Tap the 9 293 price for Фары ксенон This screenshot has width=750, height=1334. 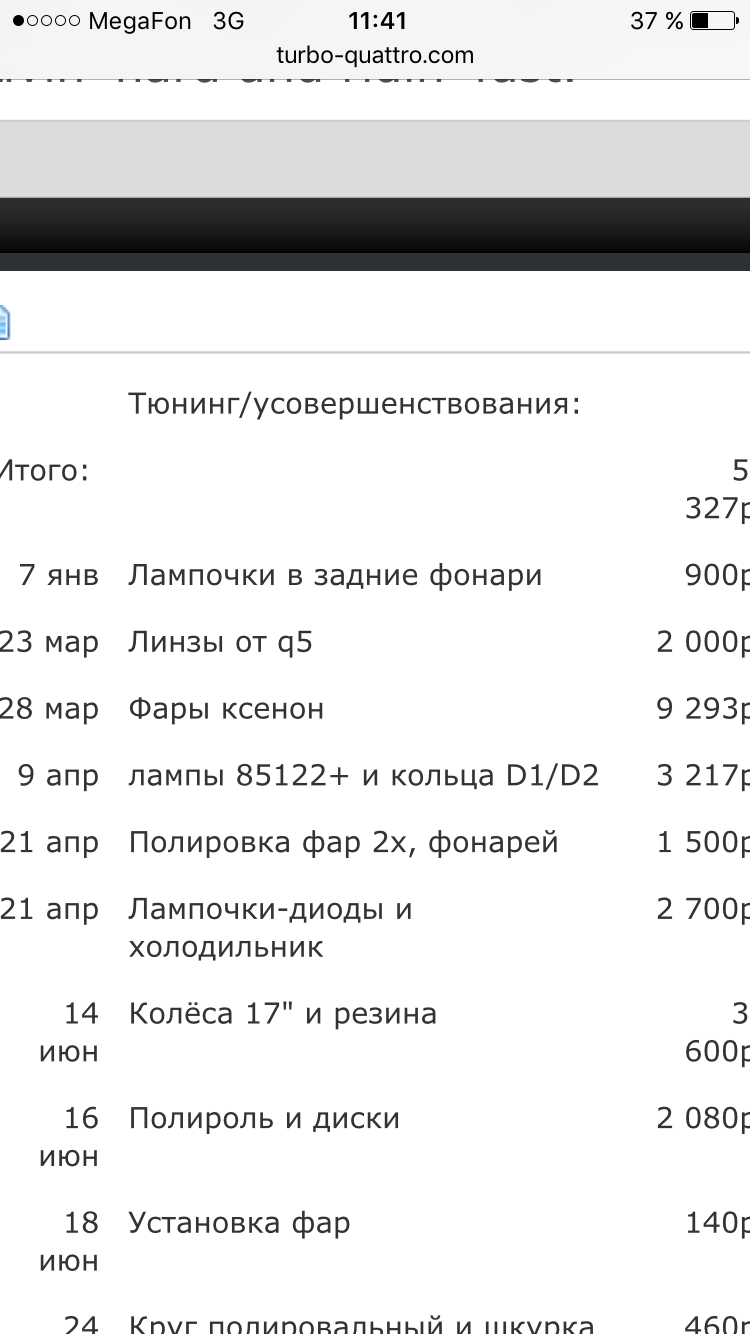click(x=702, y=709)
